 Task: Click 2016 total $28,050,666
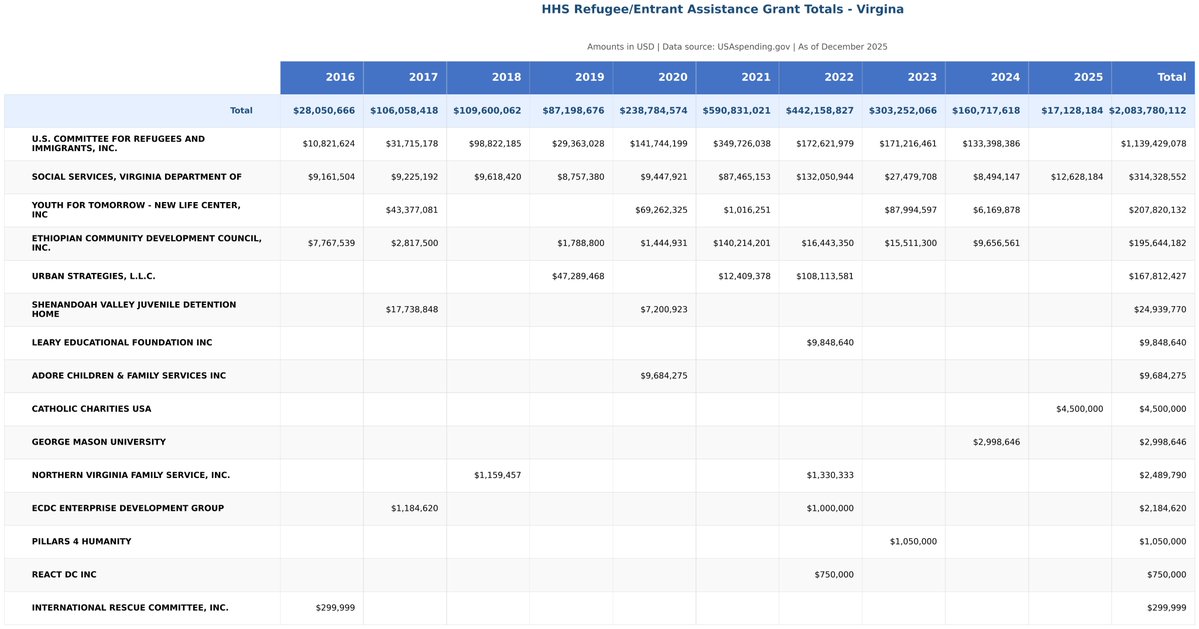pyautogui.click(x=323, y=111)
